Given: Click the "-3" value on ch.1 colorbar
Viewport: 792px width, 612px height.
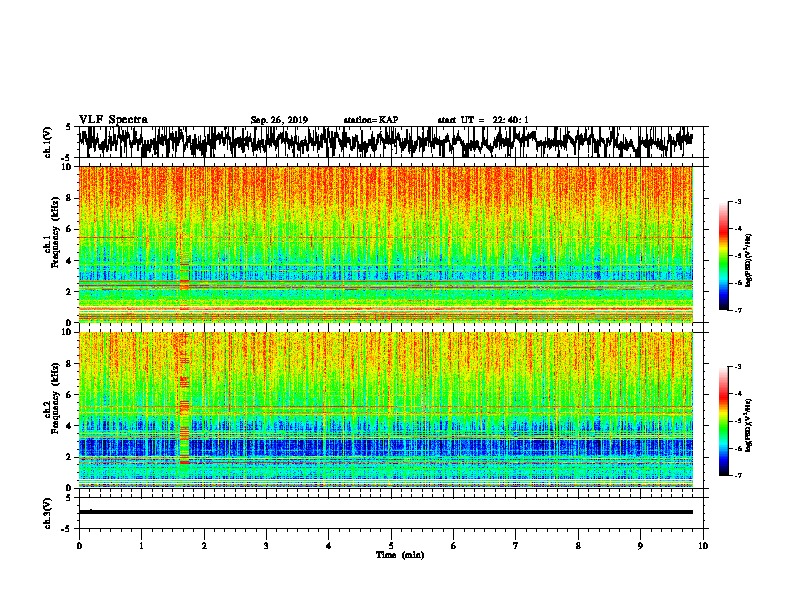Looking at the screenshot, I should 738,201.
